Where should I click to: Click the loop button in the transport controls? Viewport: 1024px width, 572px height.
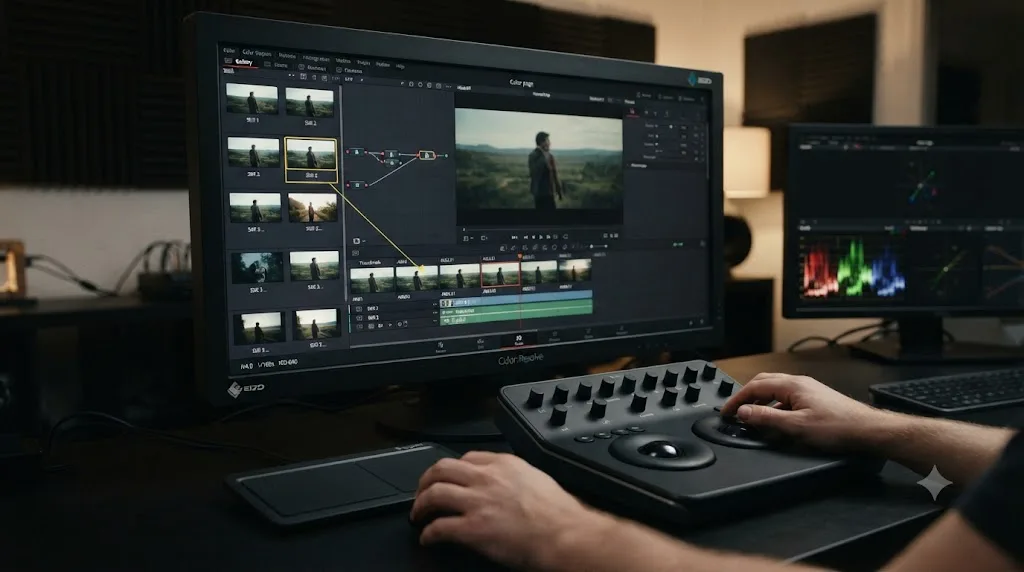[566, 236]
